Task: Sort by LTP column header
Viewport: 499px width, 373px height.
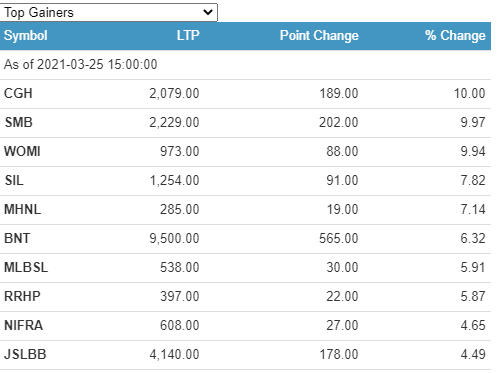Action: click(x=188, y=35)
